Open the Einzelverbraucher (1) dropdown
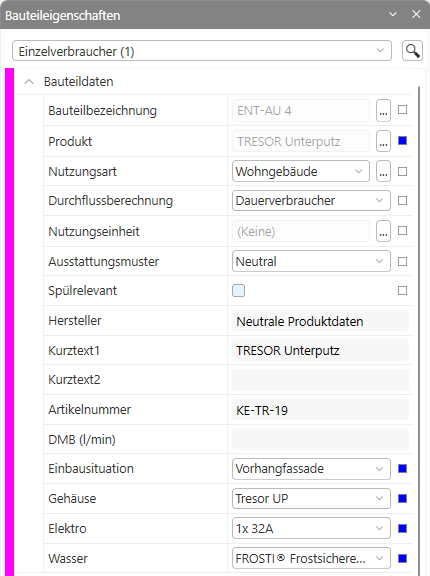430x576 pixels. (202, 51)
